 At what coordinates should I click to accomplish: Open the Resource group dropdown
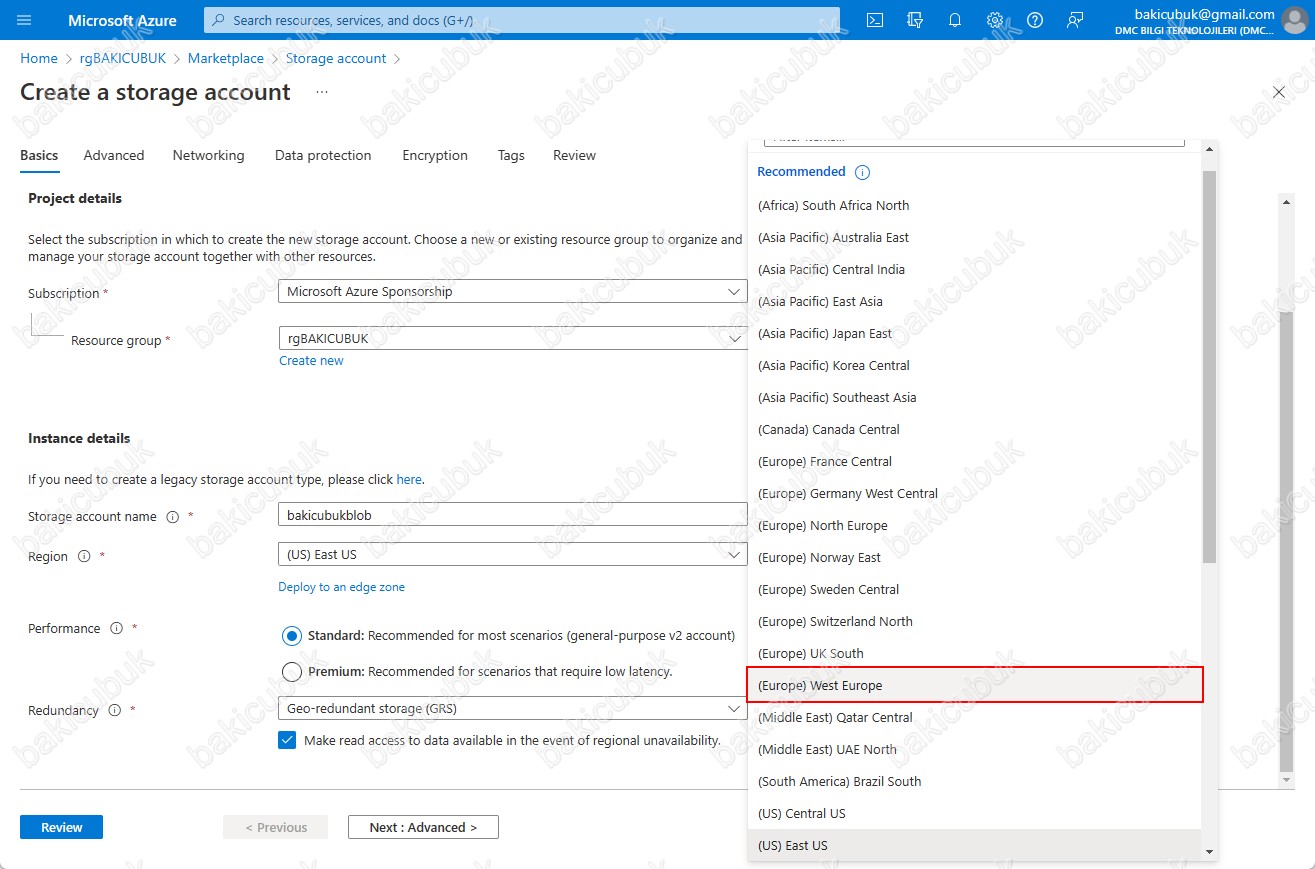[512, 338]
